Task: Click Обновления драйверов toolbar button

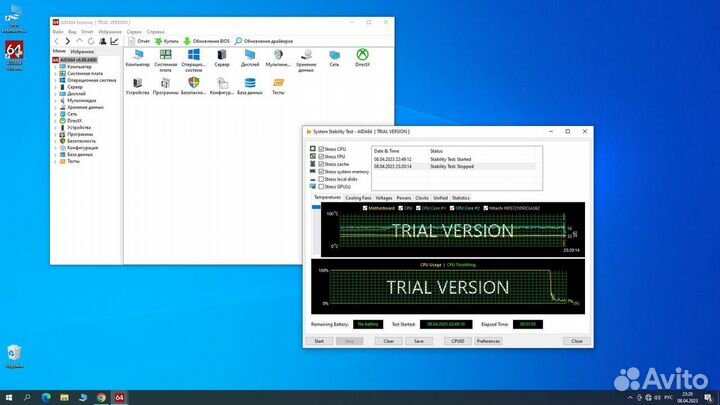Action: pyautogui.click(x=264, y=41)
